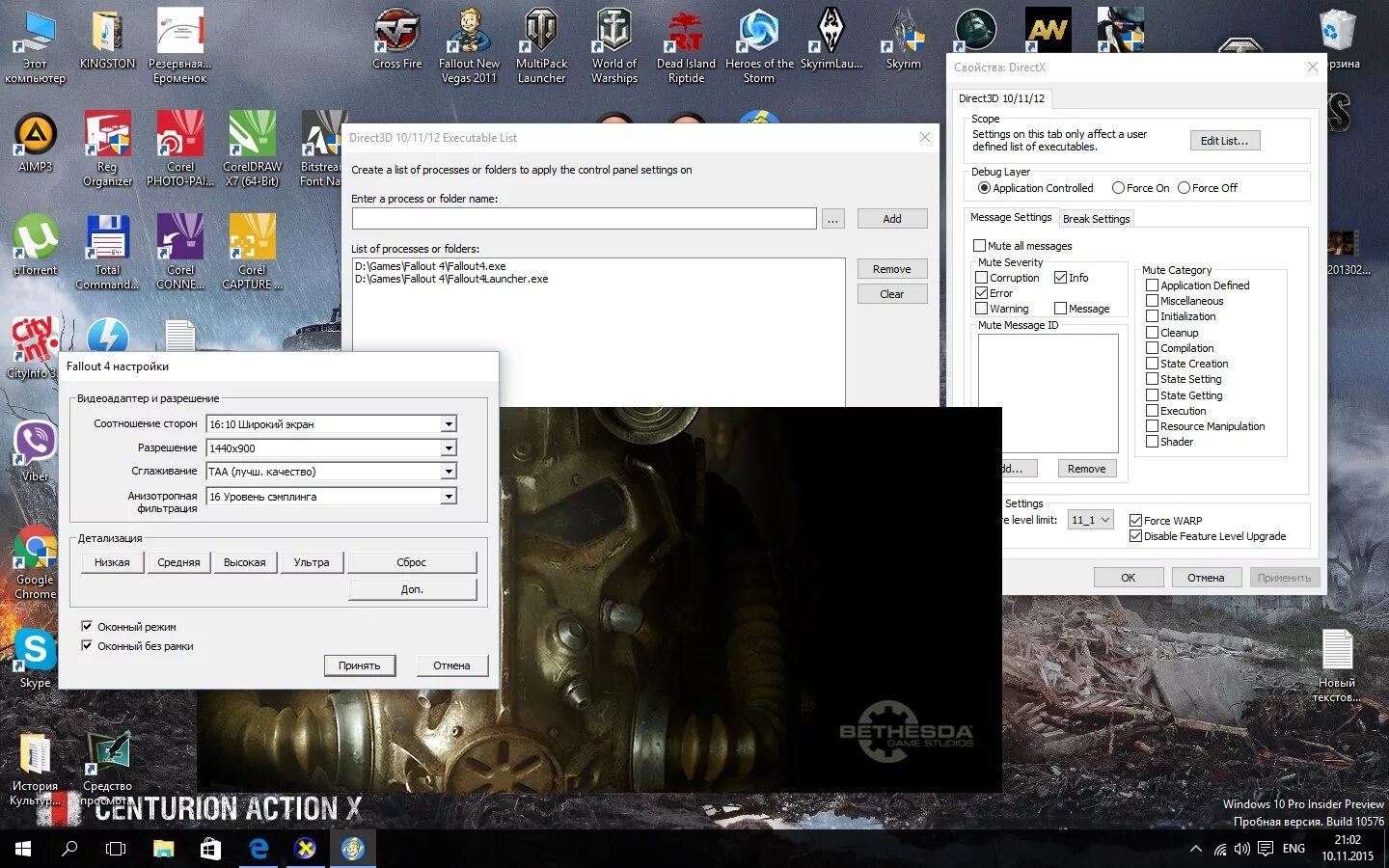Show hidden tray icons chevron
Screen dimensions: 1389x868
(1196, 849)
